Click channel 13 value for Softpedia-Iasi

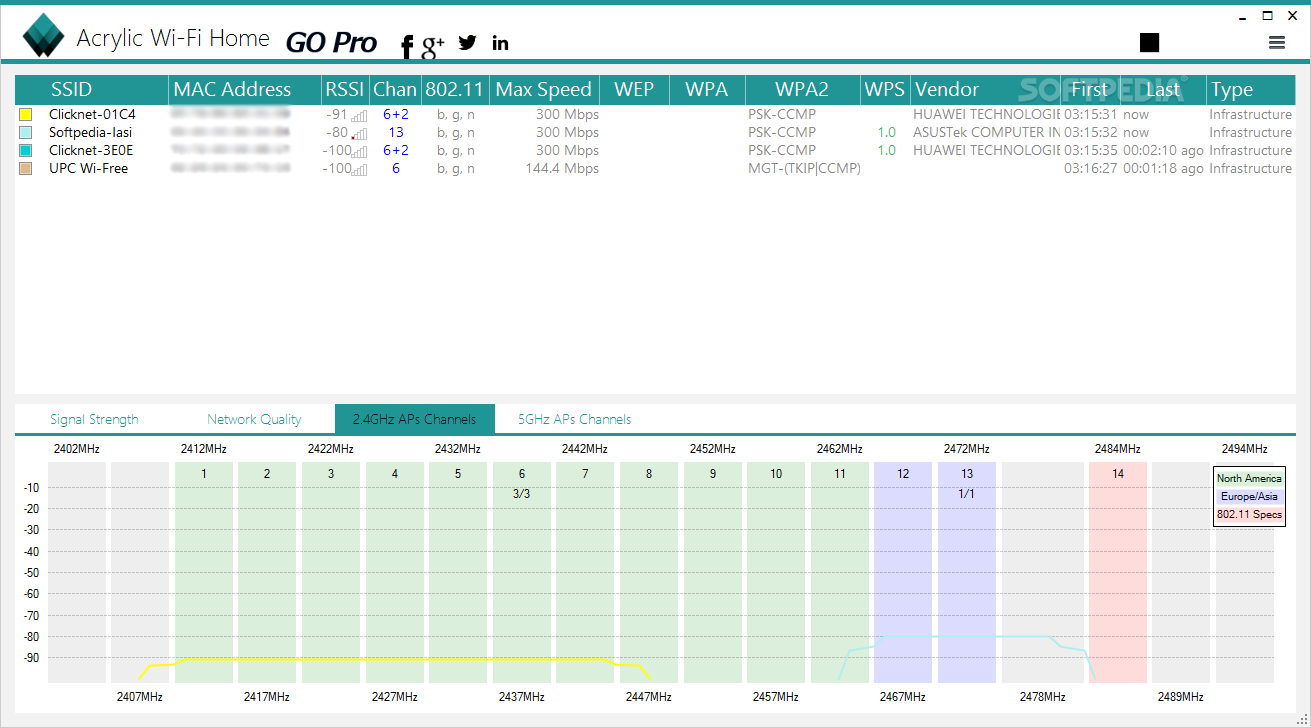pyautogui.click(x=396, y=133)
